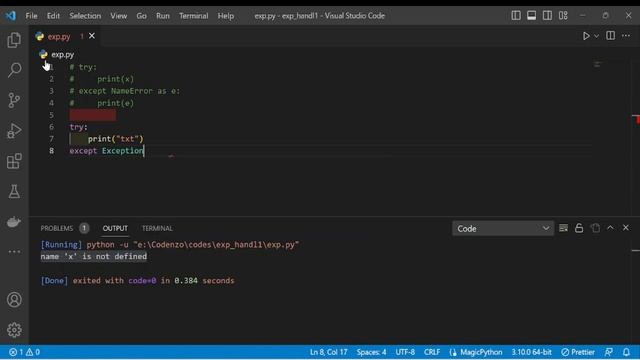
Task: Open the Go menu
Action: coord(141,16)
